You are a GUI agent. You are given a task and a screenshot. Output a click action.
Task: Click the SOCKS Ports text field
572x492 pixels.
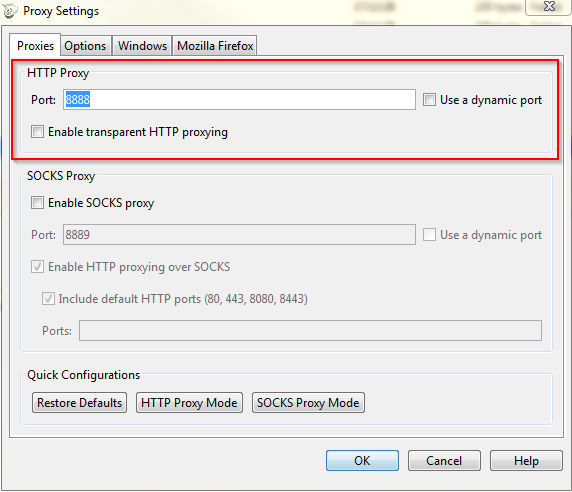310,330
